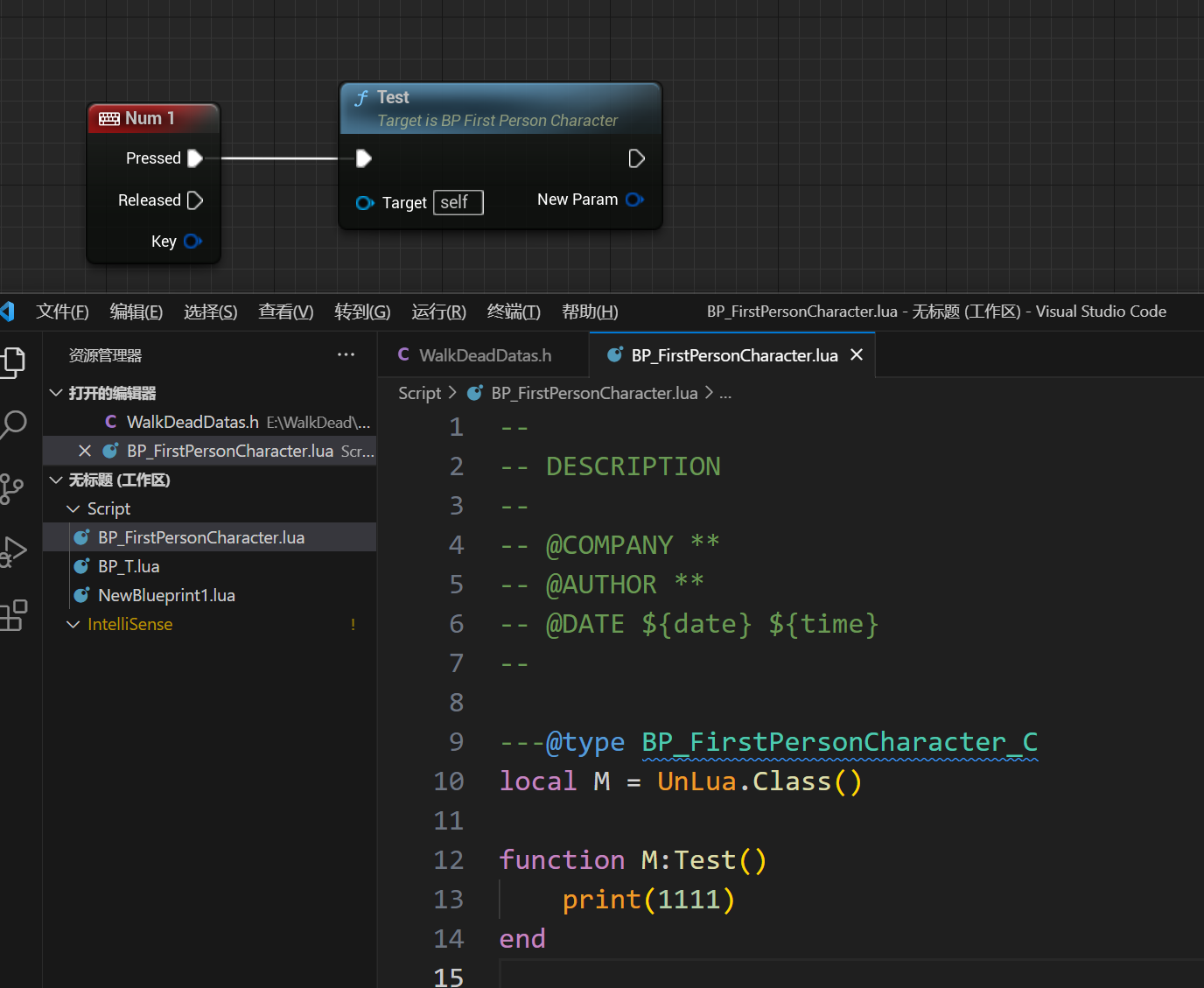Open the Explorer view in activity bar
Screen dimensions: 1204x988
pos(13,361)
